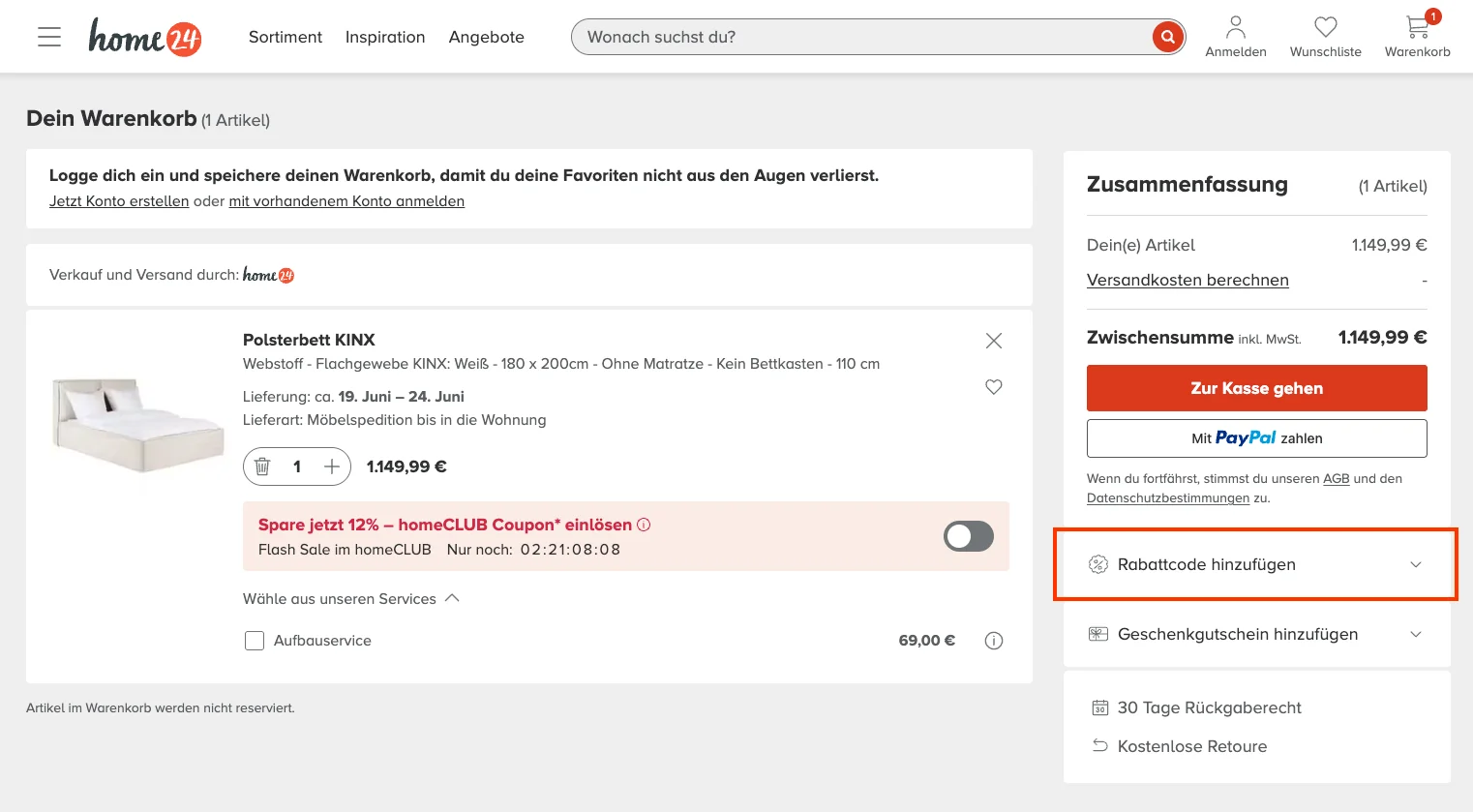Open the Angebote menu
This screenshot has width=1473, height=812.
(487, 37)
